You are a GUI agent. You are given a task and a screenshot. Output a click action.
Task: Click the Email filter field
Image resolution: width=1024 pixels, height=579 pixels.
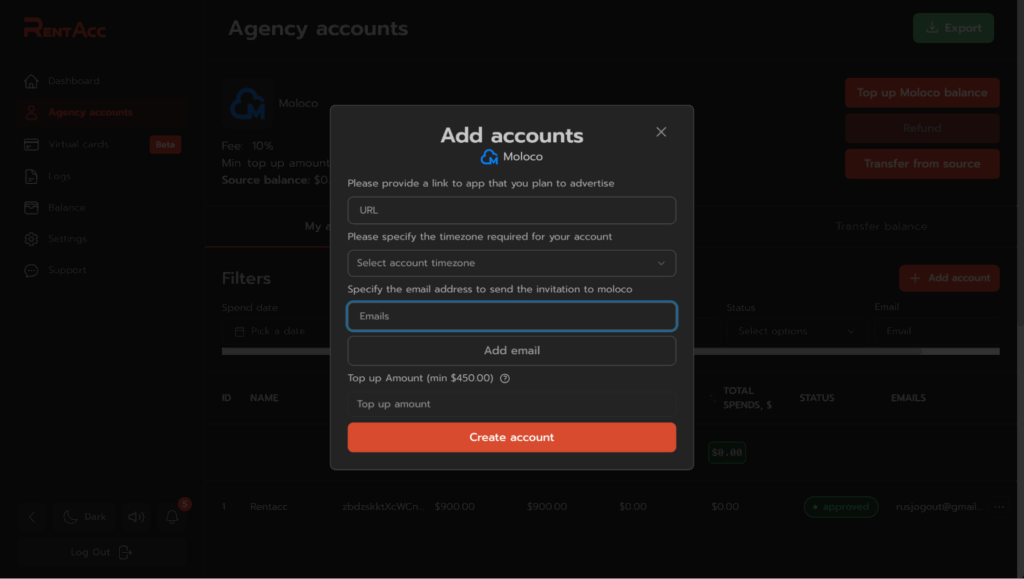pos(936,331)
